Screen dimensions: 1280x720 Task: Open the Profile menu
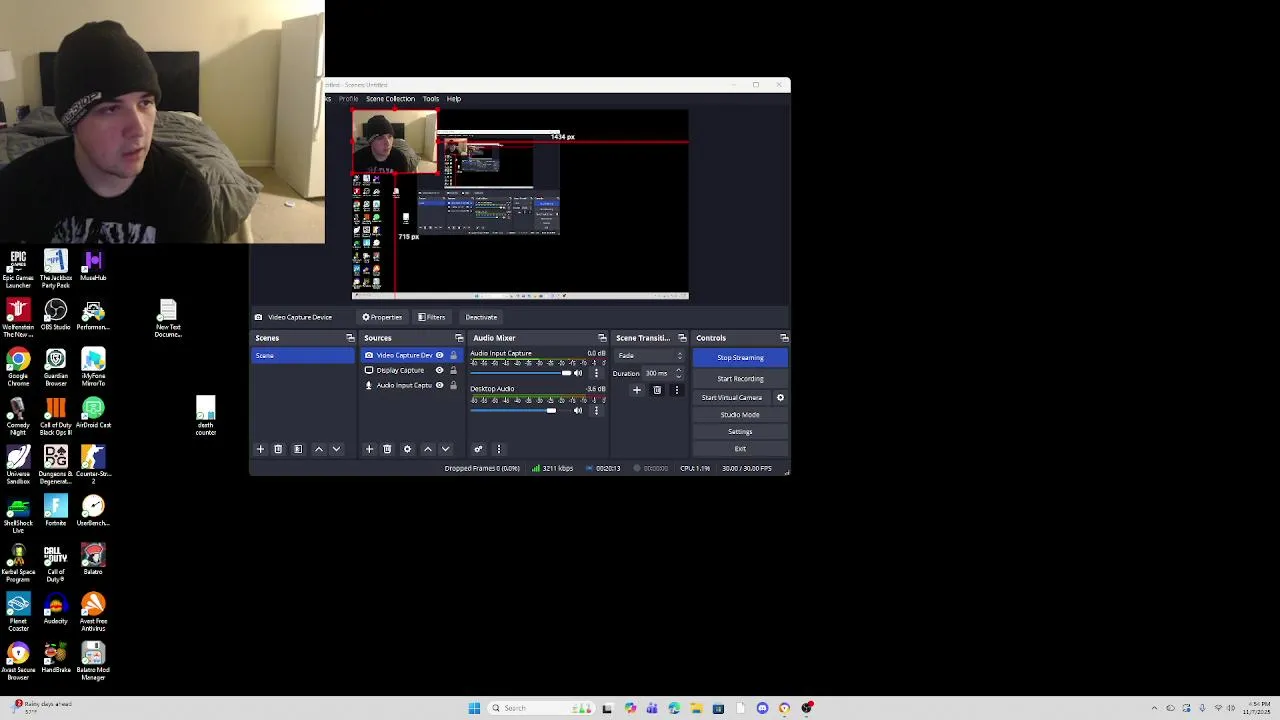click(x=348, y=99)
